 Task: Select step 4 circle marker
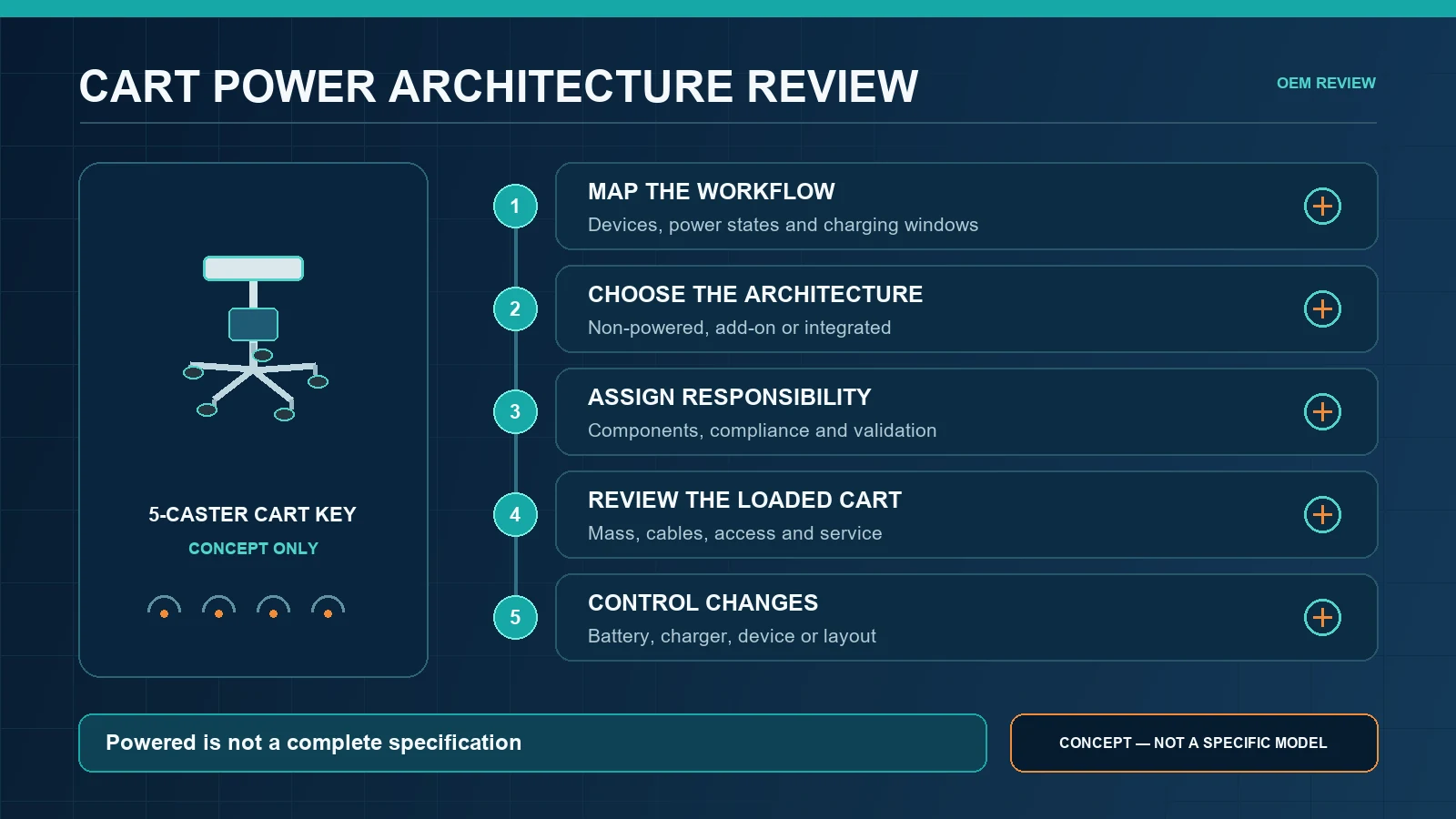coord(515,515)
